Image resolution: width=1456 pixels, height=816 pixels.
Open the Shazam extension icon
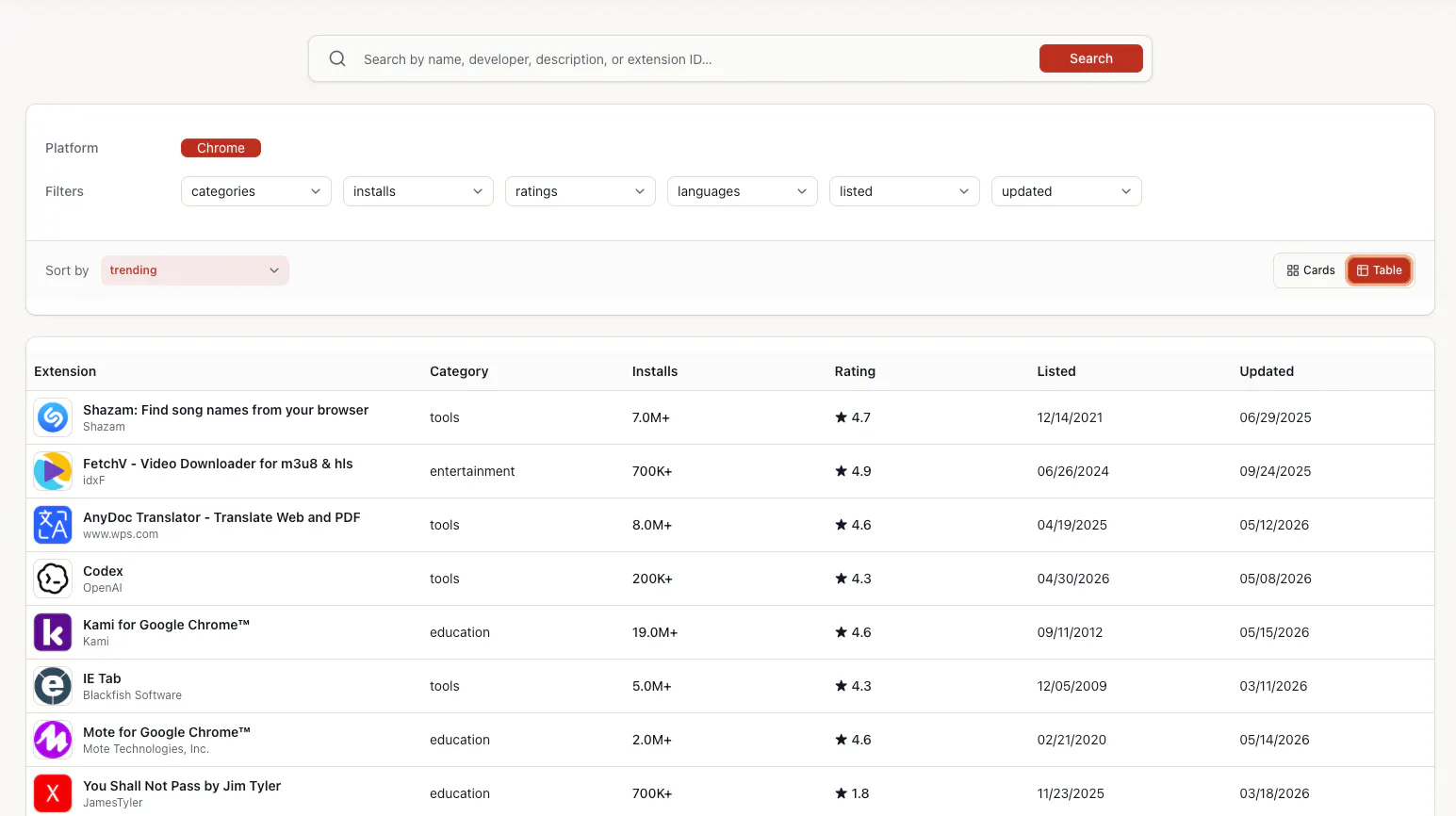pos(53,417)
